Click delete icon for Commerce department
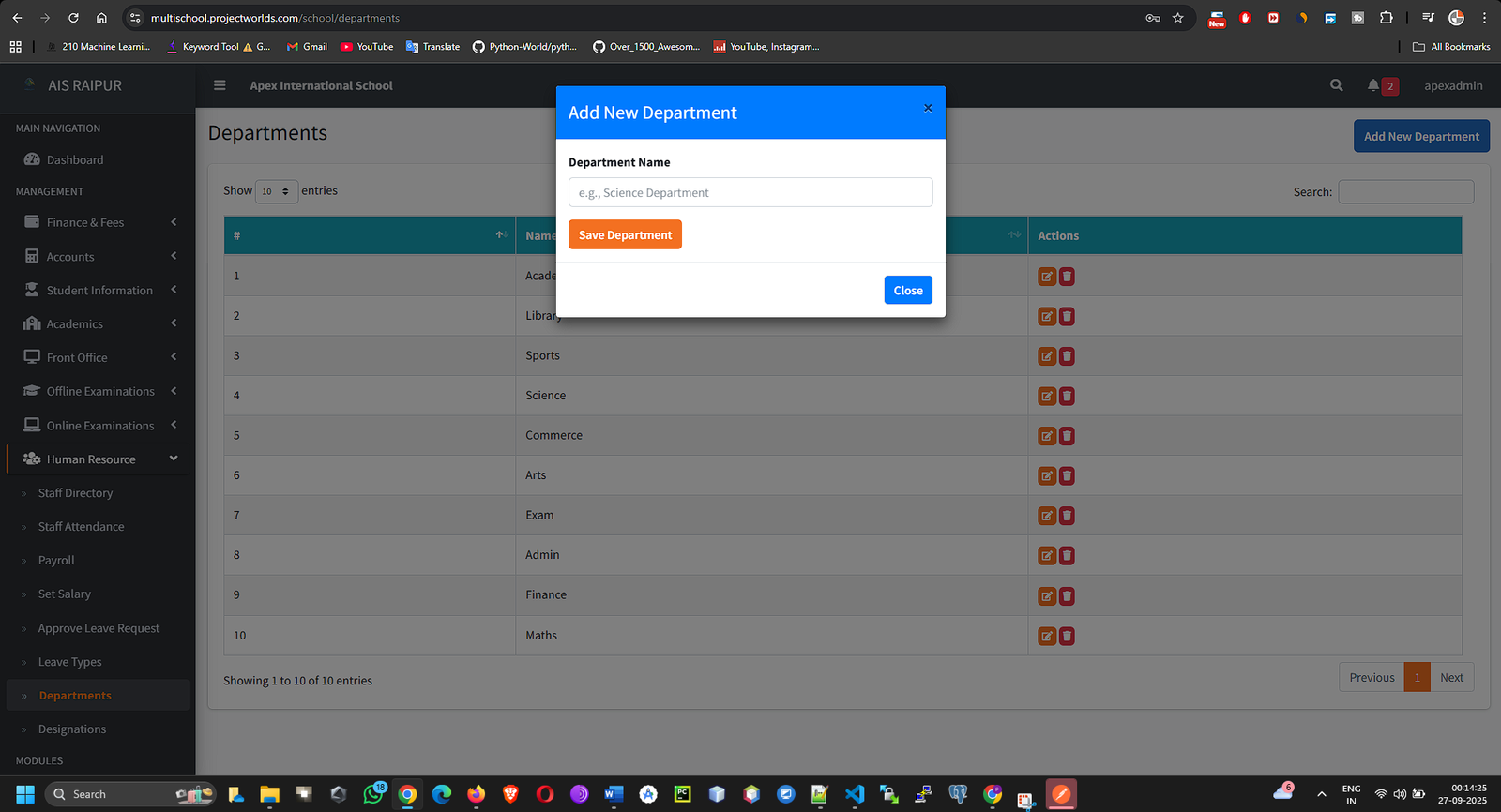 pyautogui.click(x=1067, y=436)
